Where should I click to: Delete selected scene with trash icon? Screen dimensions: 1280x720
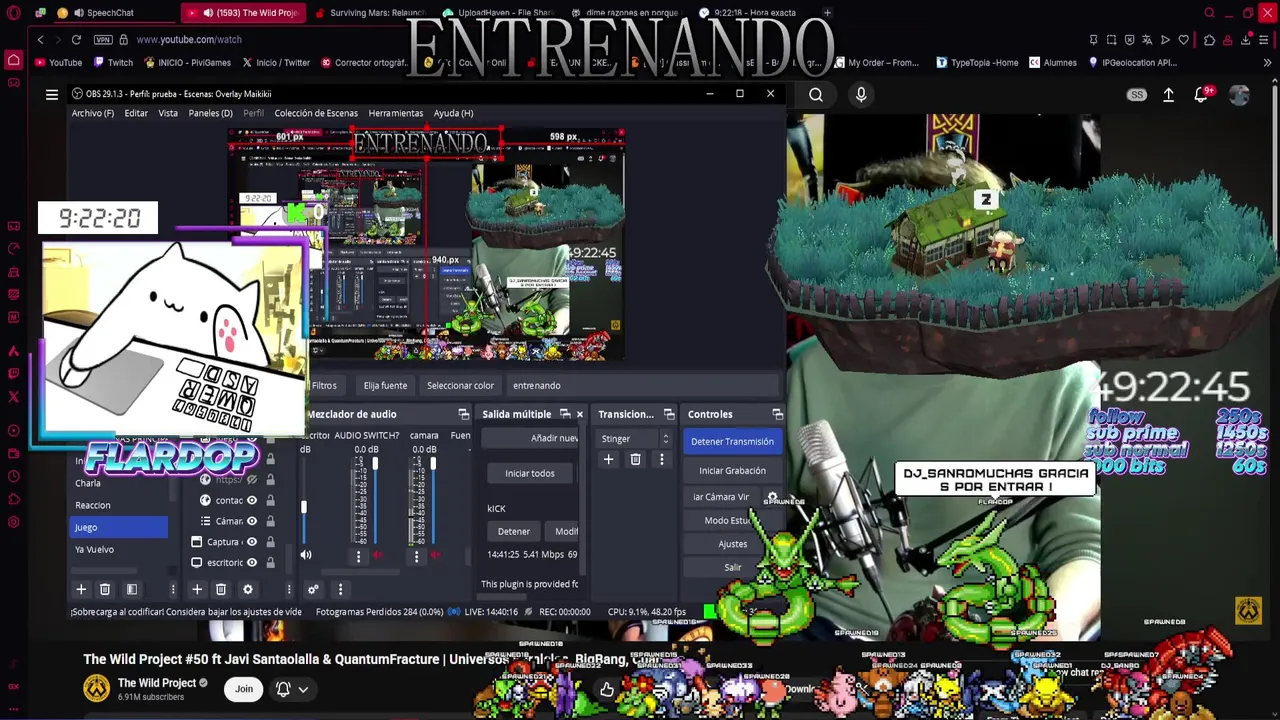pyautogui.click(x=105, y=590)
